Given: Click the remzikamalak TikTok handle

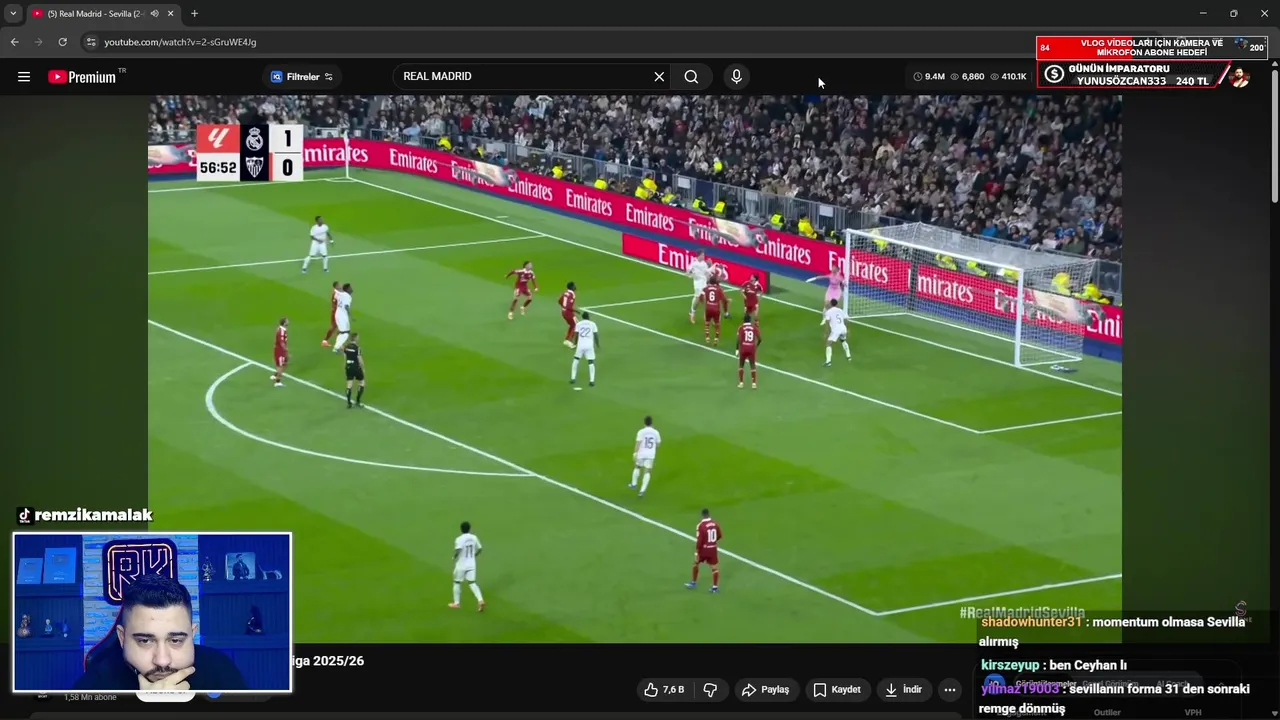Looking at the screenshot, I should click(x=85, y=515).
